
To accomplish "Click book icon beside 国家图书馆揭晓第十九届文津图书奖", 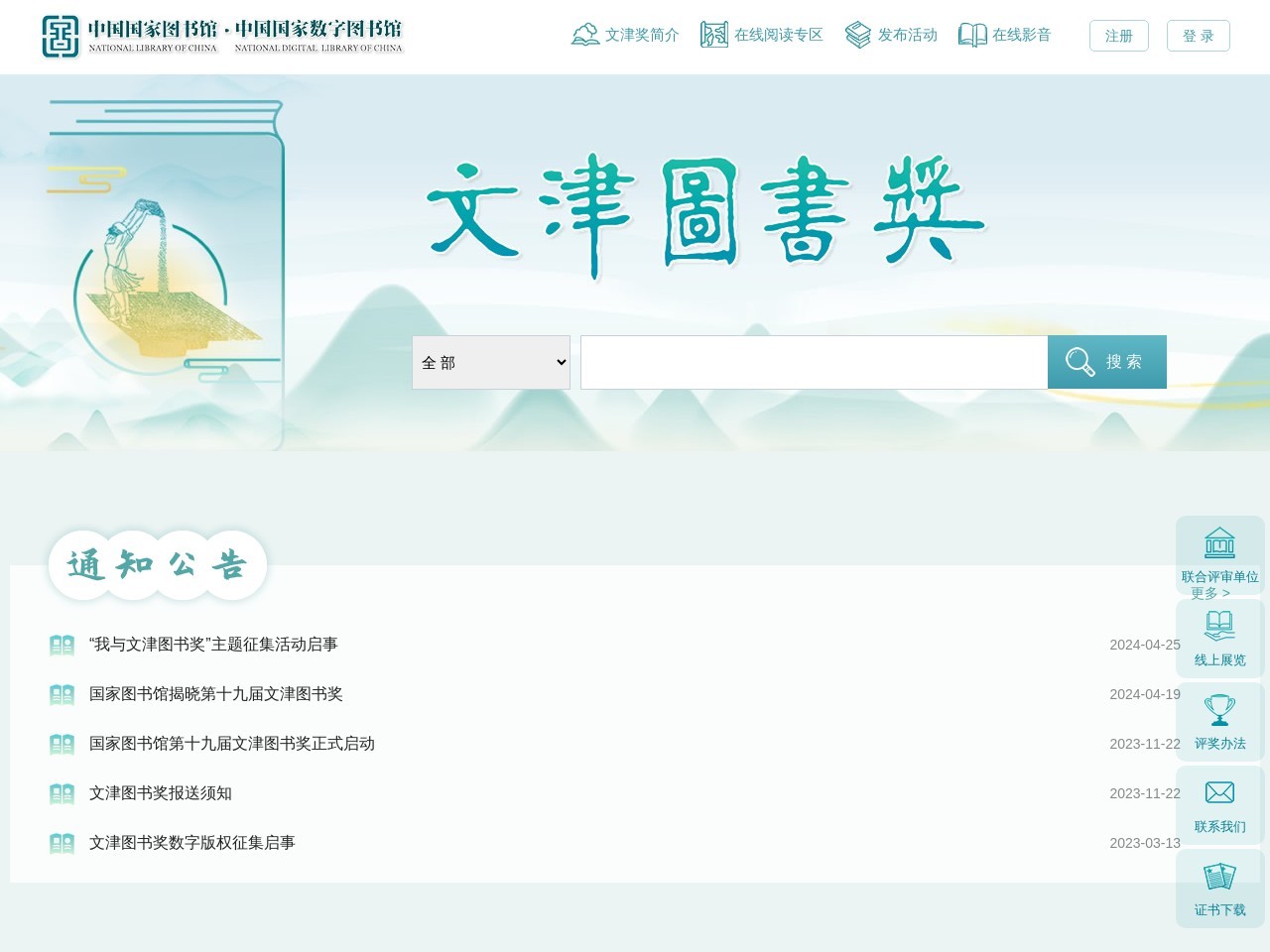I will point(62,695).
